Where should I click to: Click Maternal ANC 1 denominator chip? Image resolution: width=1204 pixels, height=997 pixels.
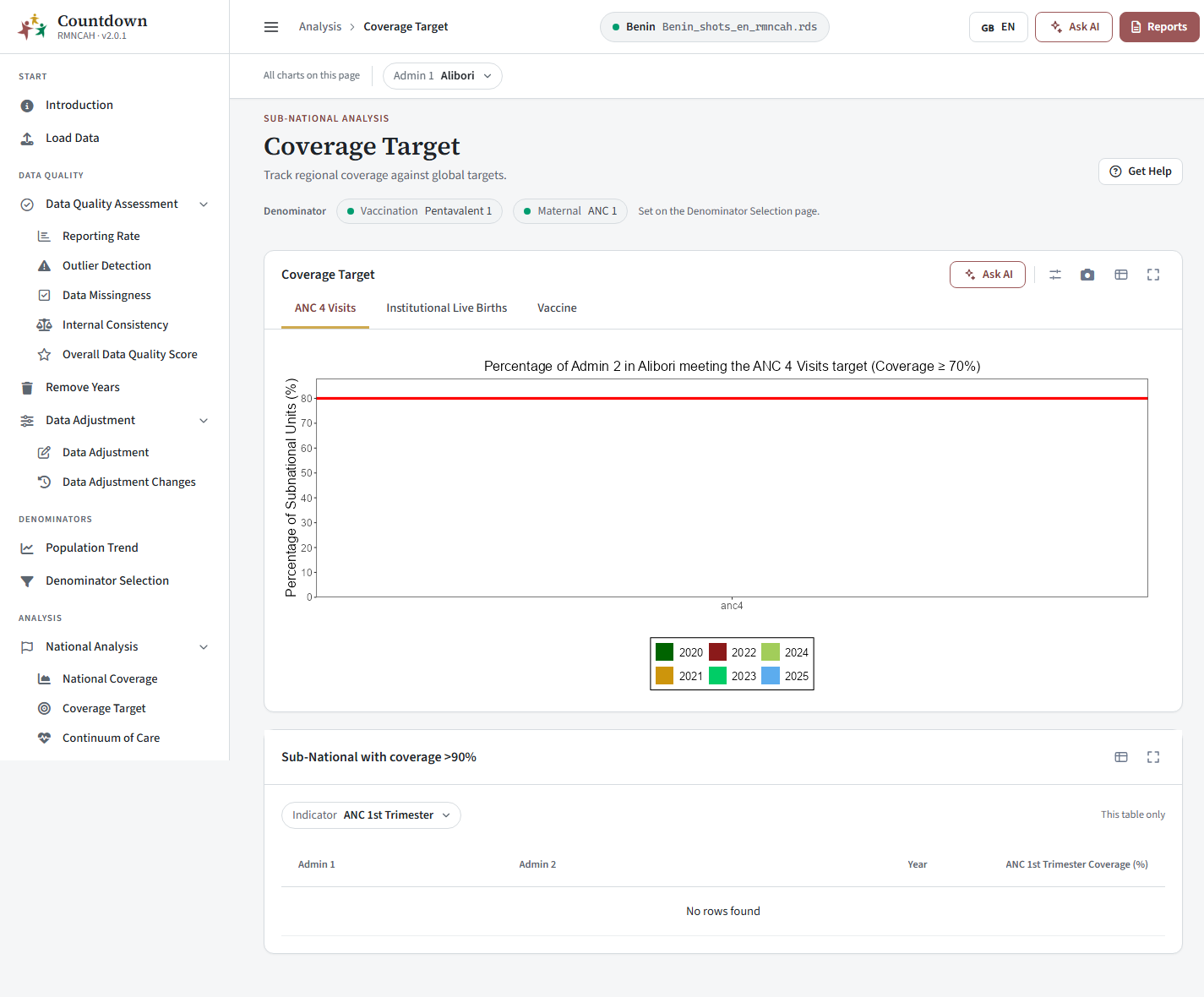click(x=570, y=211)
